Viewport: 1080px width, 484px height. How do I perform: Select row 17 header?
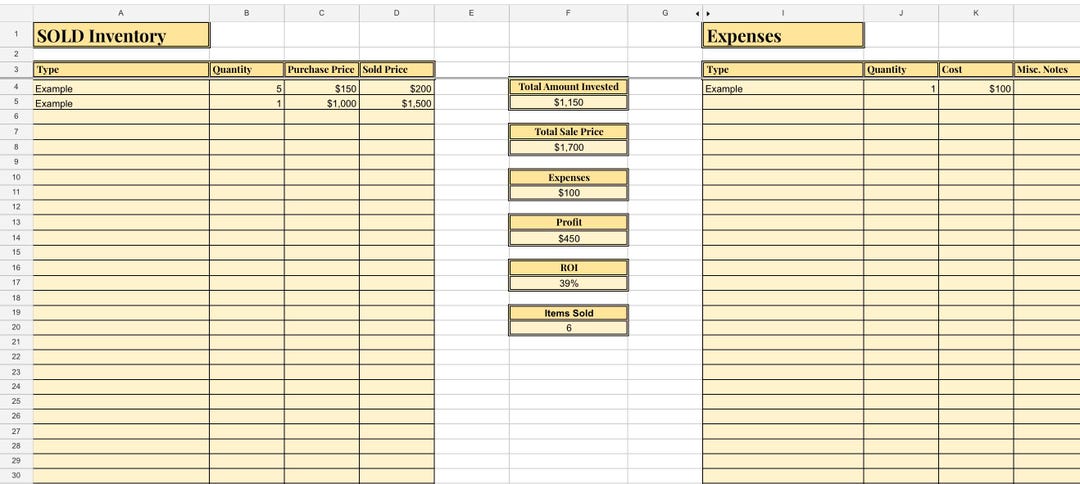pos(16,282)
